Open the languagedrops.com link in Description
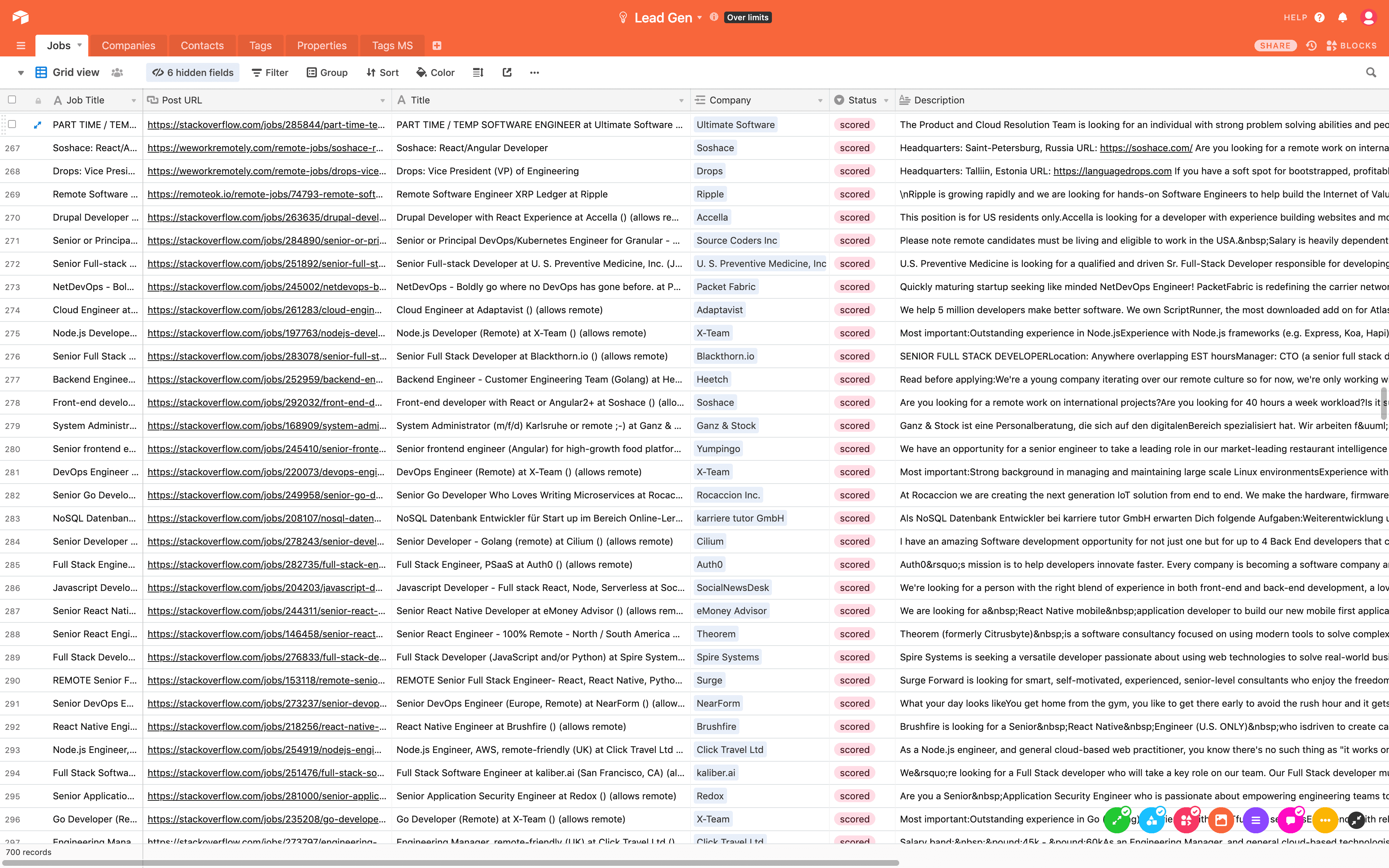This screenshot has width=1389, height=868. (1112, 170)
